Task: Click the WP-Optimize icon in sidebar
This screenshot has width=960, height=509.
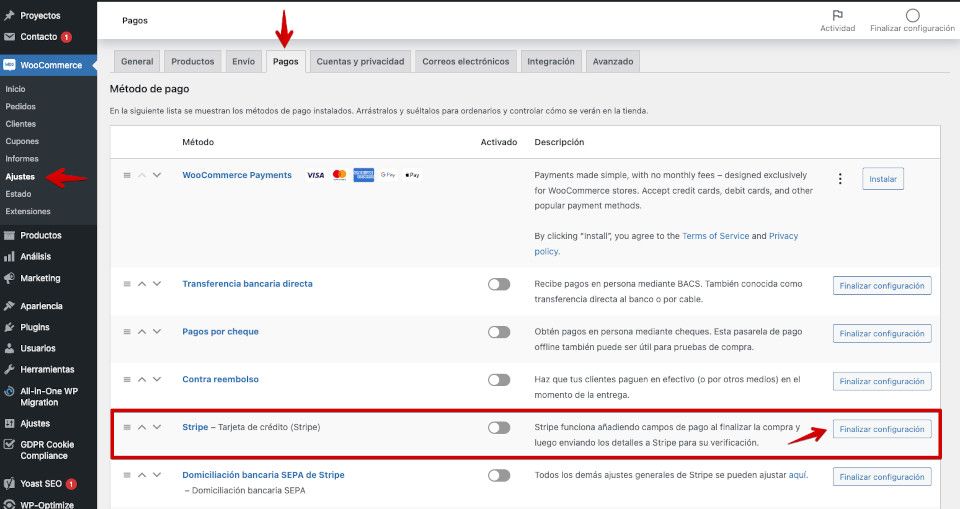Action: [9, 505]
